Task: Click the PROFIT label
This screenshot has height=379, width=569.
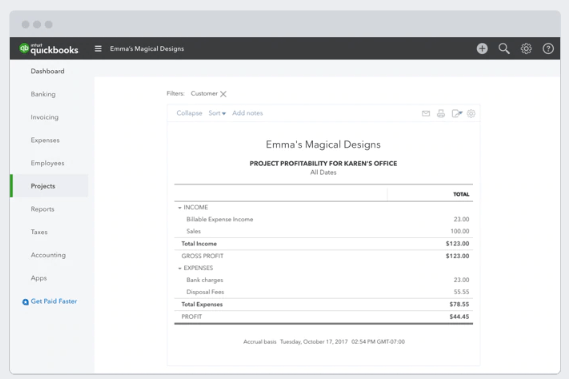Action: point(192,317)
